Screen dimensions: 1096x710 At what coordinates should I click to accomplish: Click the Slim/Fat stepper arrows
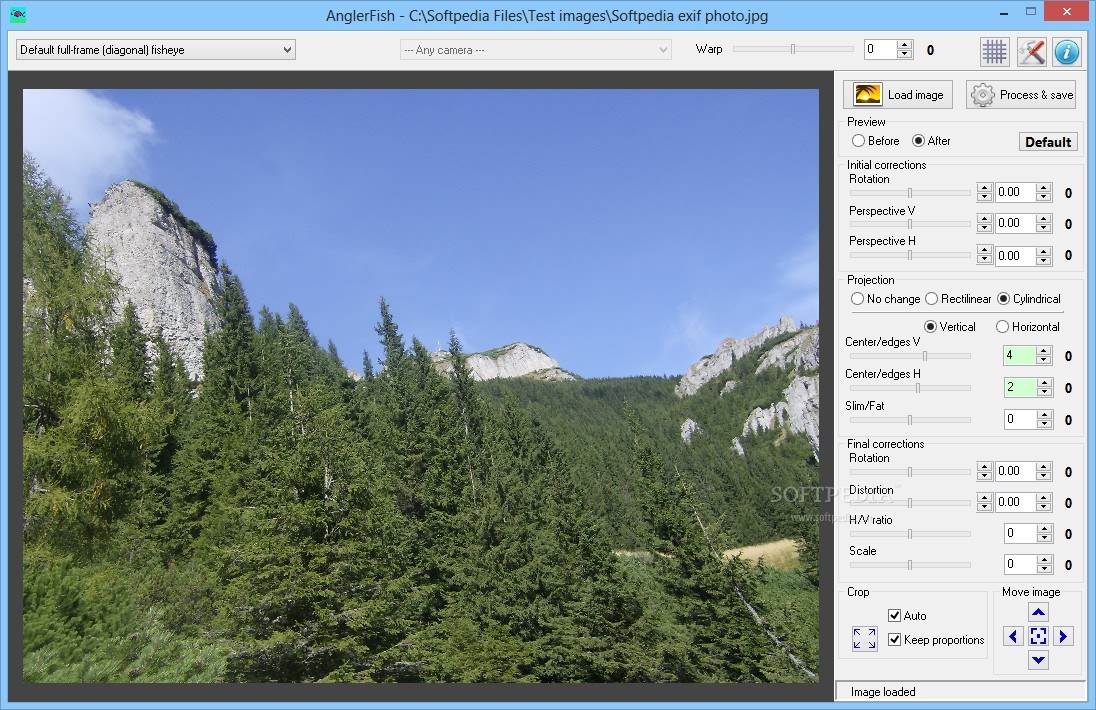1044,419
